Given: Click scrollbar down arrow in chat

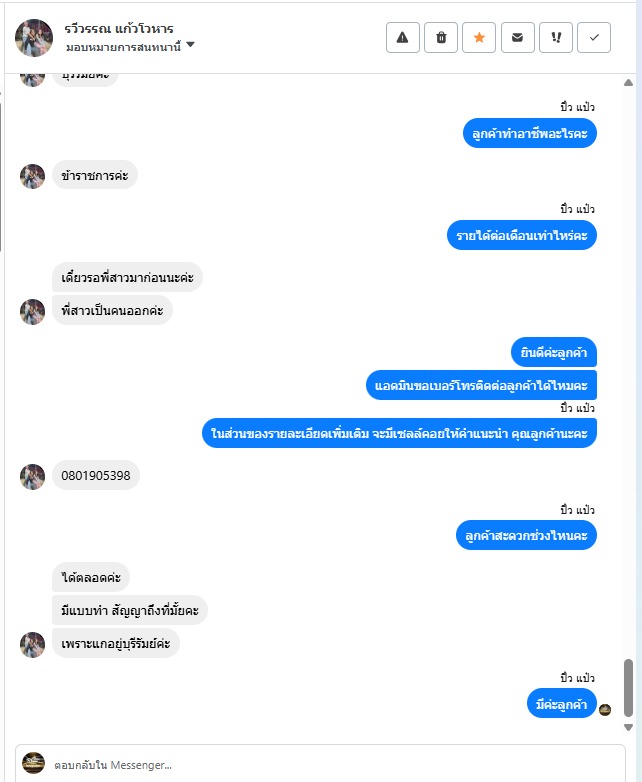Looking at the screenshot, I should [629, 727].
